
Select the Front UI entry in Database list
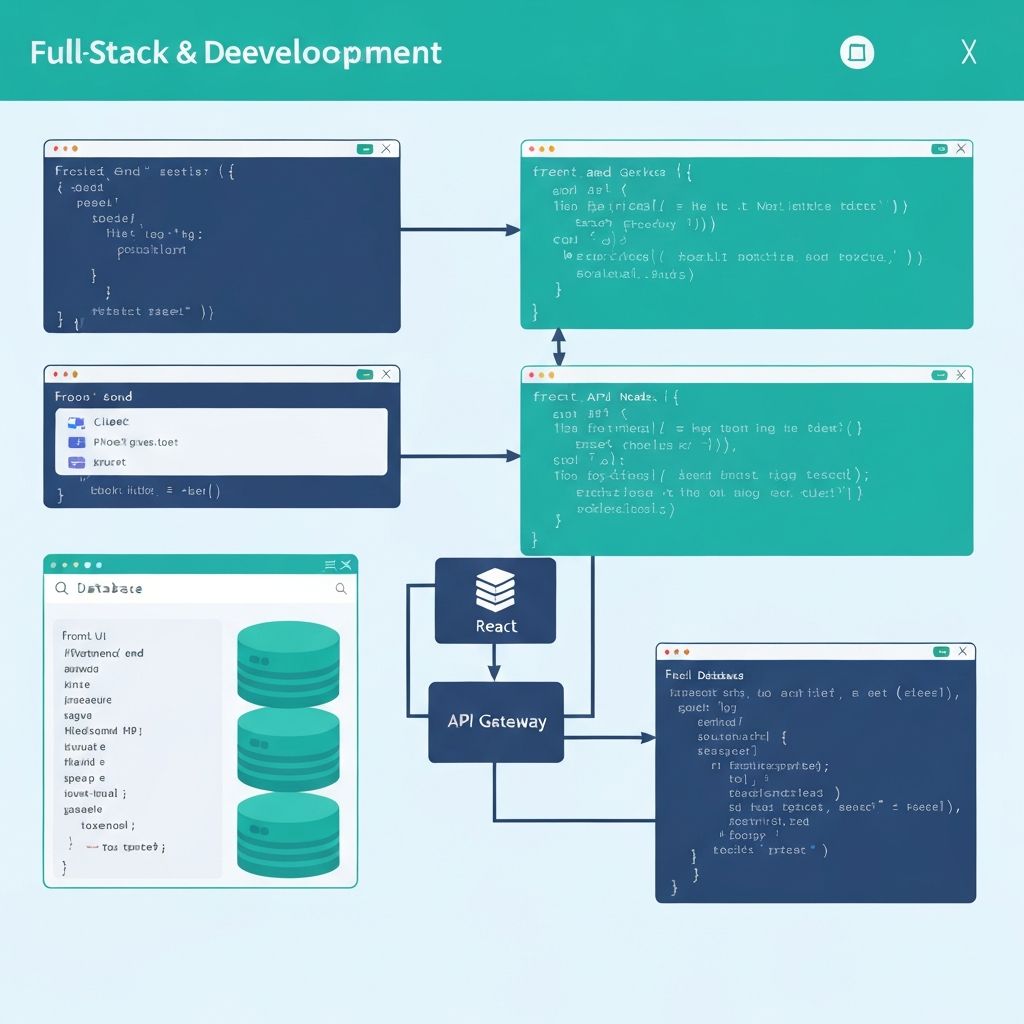[85, 635]
